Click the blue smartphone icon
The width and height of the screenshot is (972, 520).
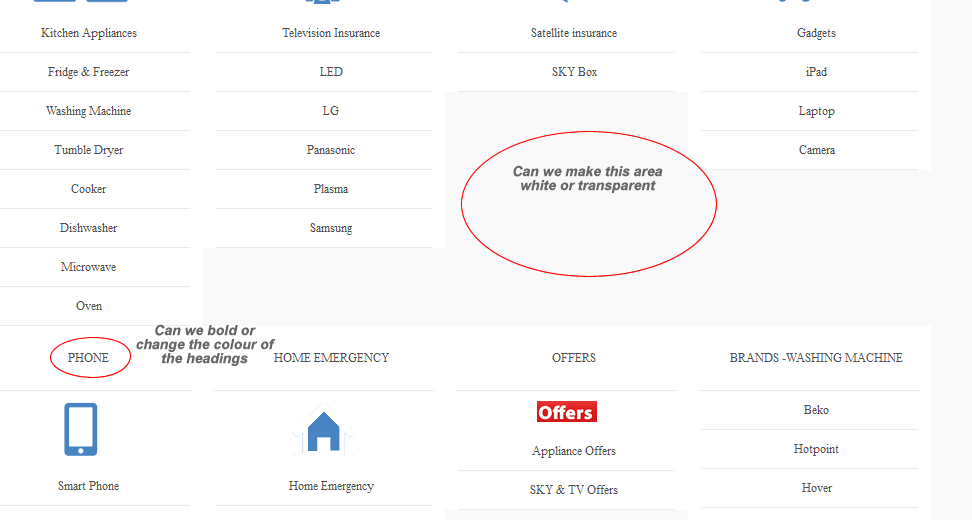[x=81, y=429]
